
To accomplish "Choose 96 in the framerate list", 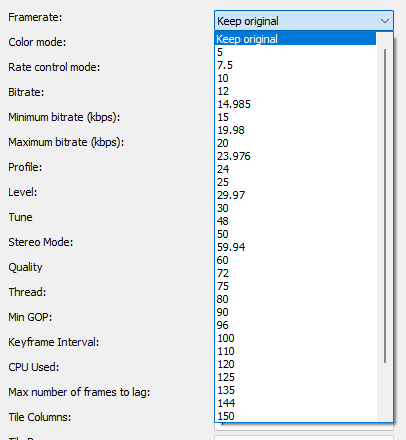I will pos(295,325).
